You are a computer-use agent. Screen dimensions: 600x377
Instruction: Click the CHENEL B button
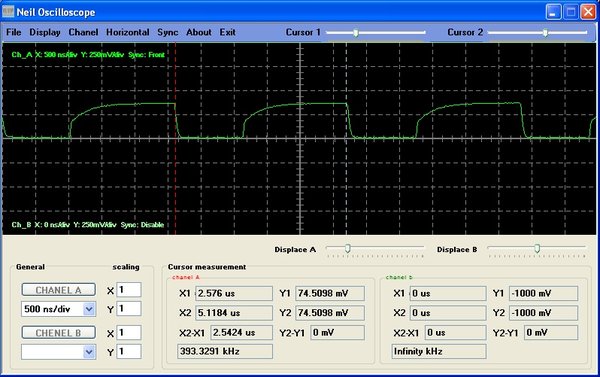(59, 333)
